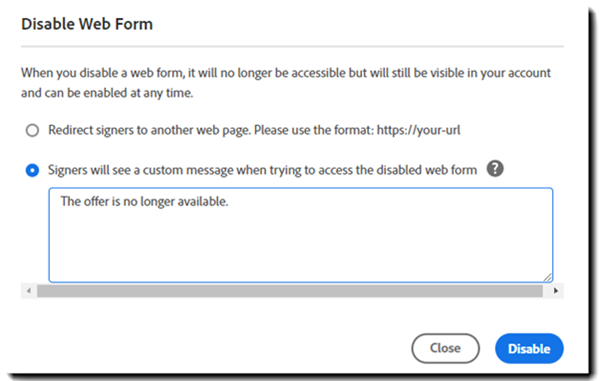Image resolution: width=599 pixels, height=381 pixels.
Task: Click the Disable button
Action: 529,348
